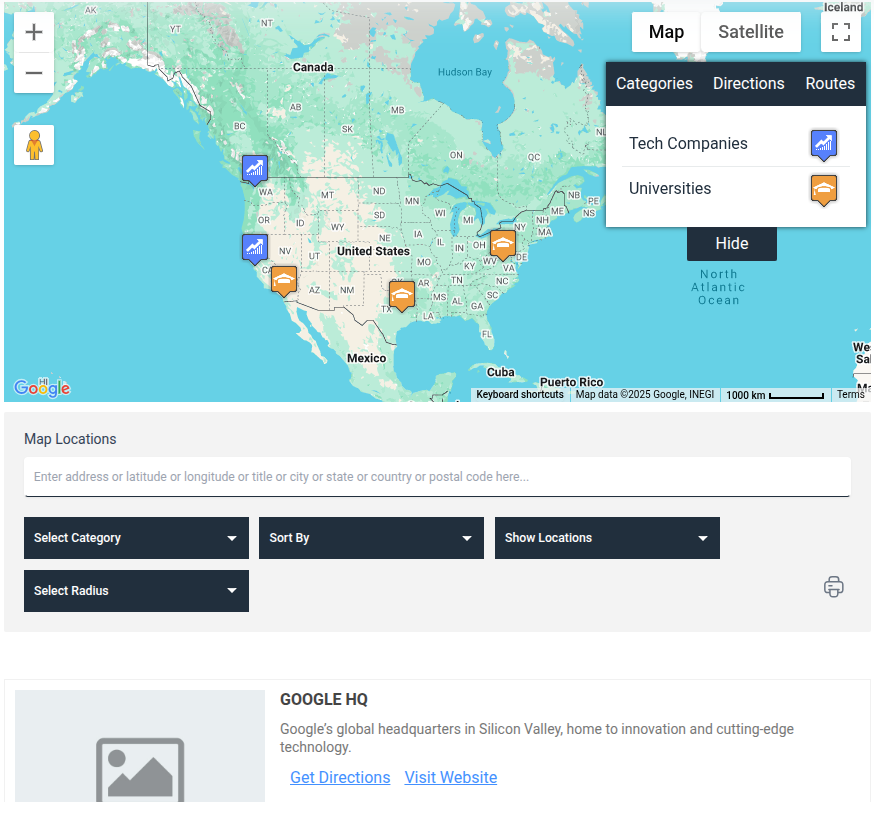Open Keyboard shortcuts on map
874x835 pixels.
point(519,395)
